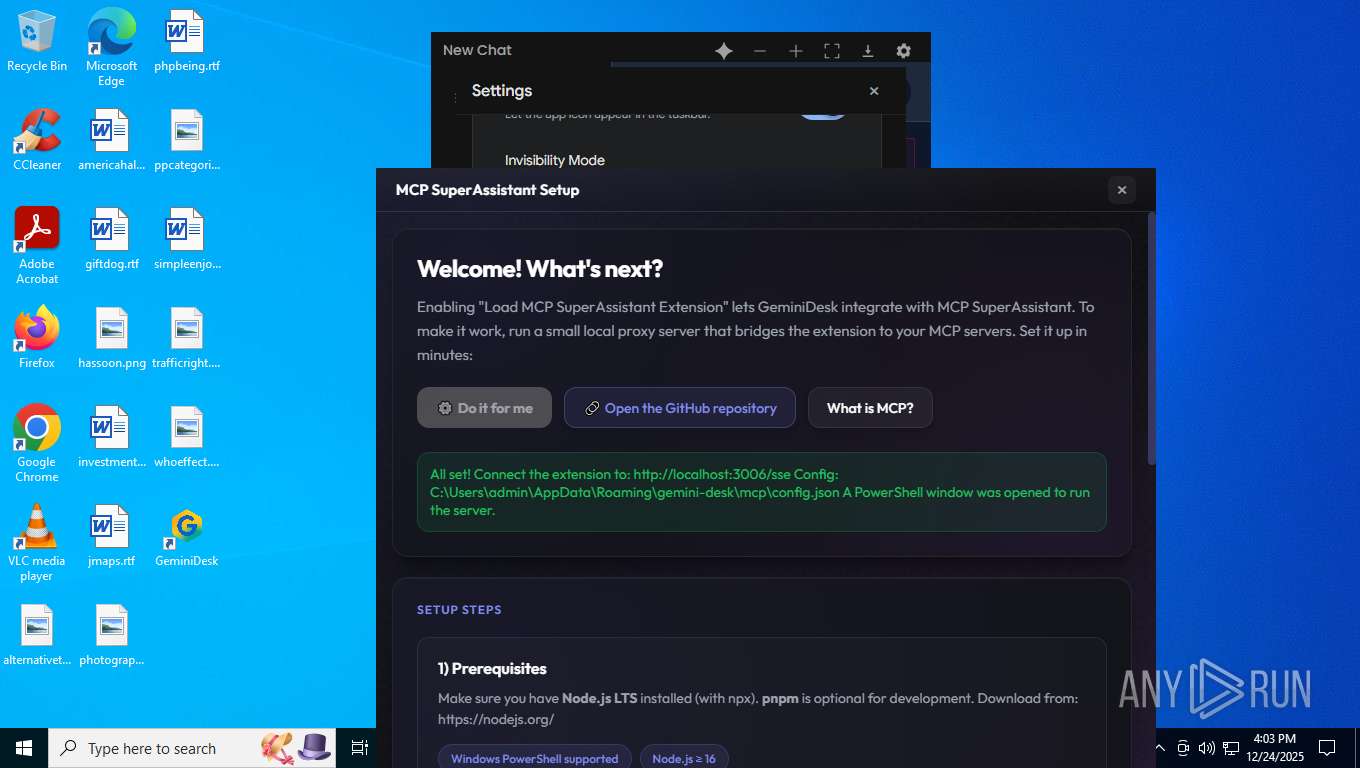Close the Settings panel with its X
Viewport: 1360px width, 768px height.
pyautogui.click(x=874, y=91)
